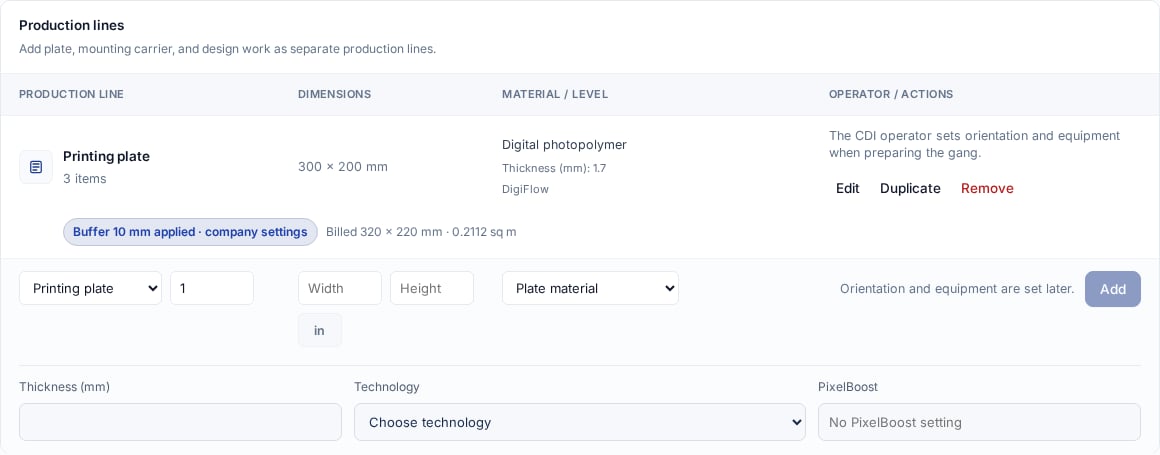Click the Buffer 10 mm applied badge

[190, 232]
